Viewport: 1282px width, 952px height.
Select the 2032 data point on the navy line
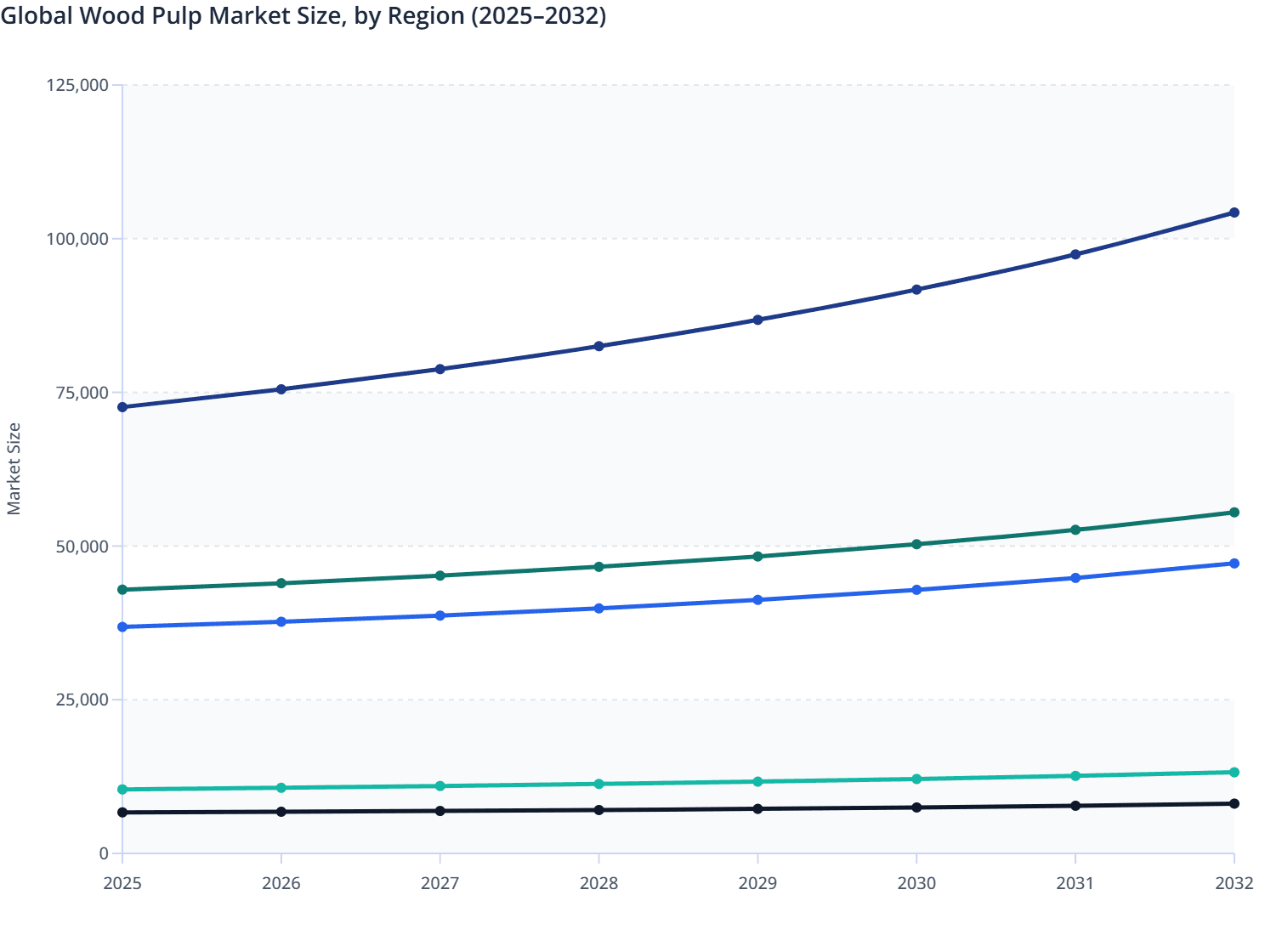pos(1234,212)
